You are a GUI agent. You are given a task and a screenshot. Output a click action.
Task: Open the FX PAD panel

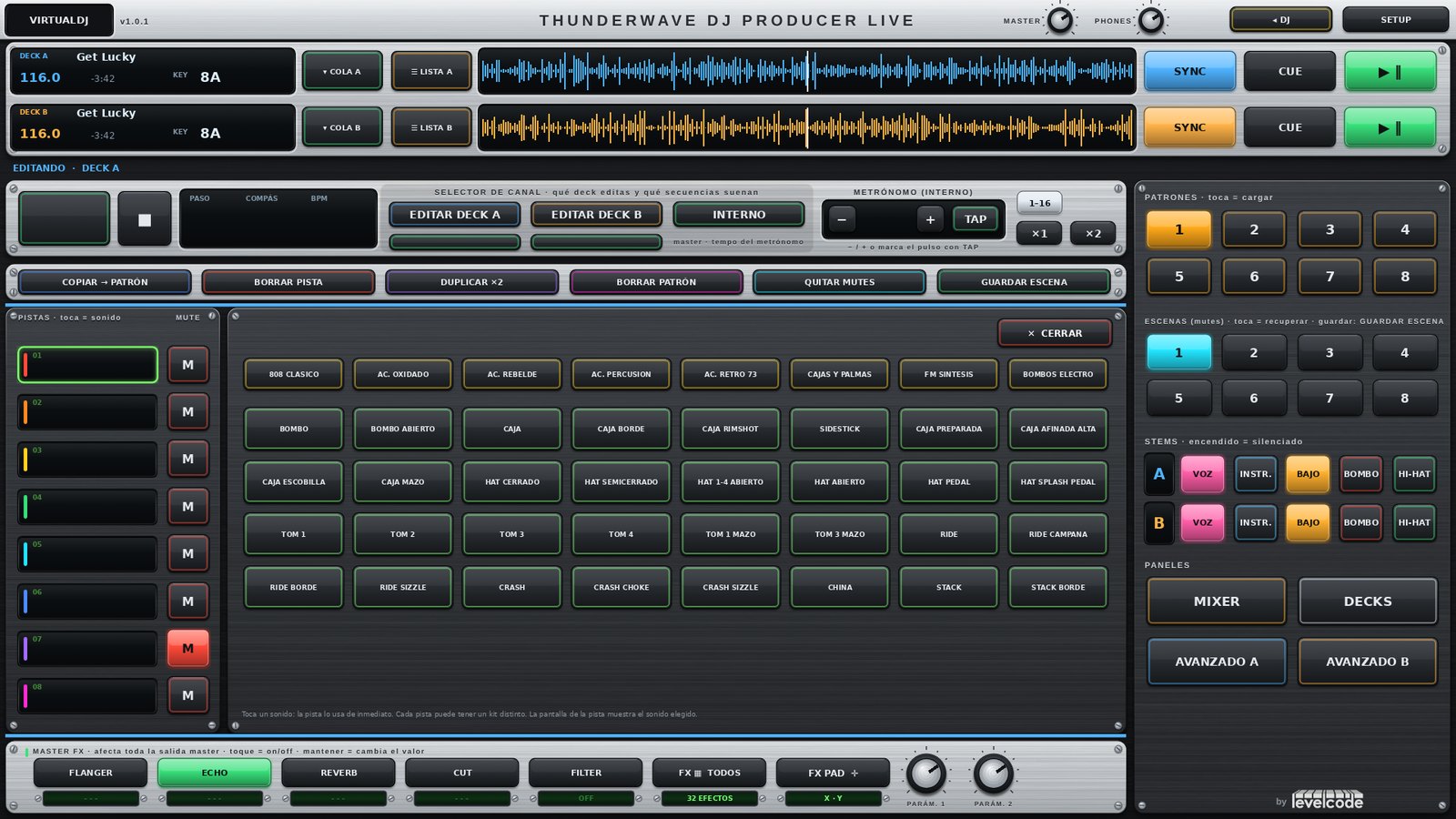[x=833, y=773]
